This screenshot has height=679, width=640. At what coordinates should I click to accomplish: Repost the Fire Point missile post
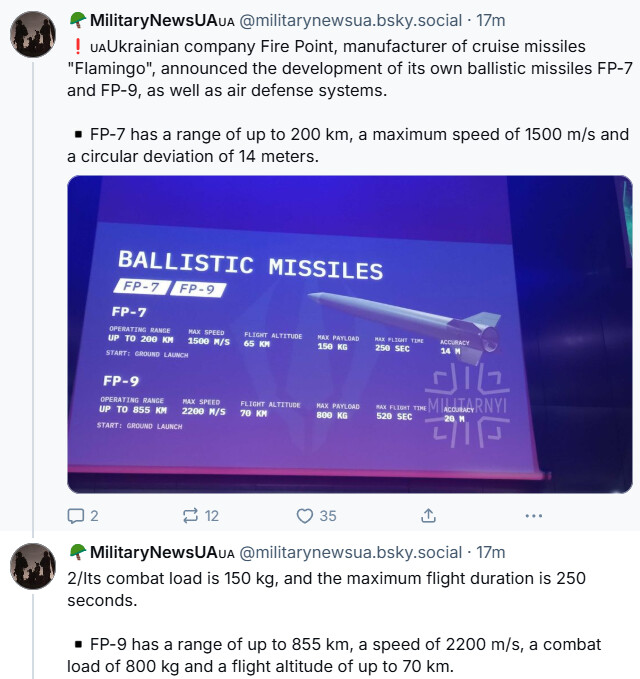tap(190, 516)
